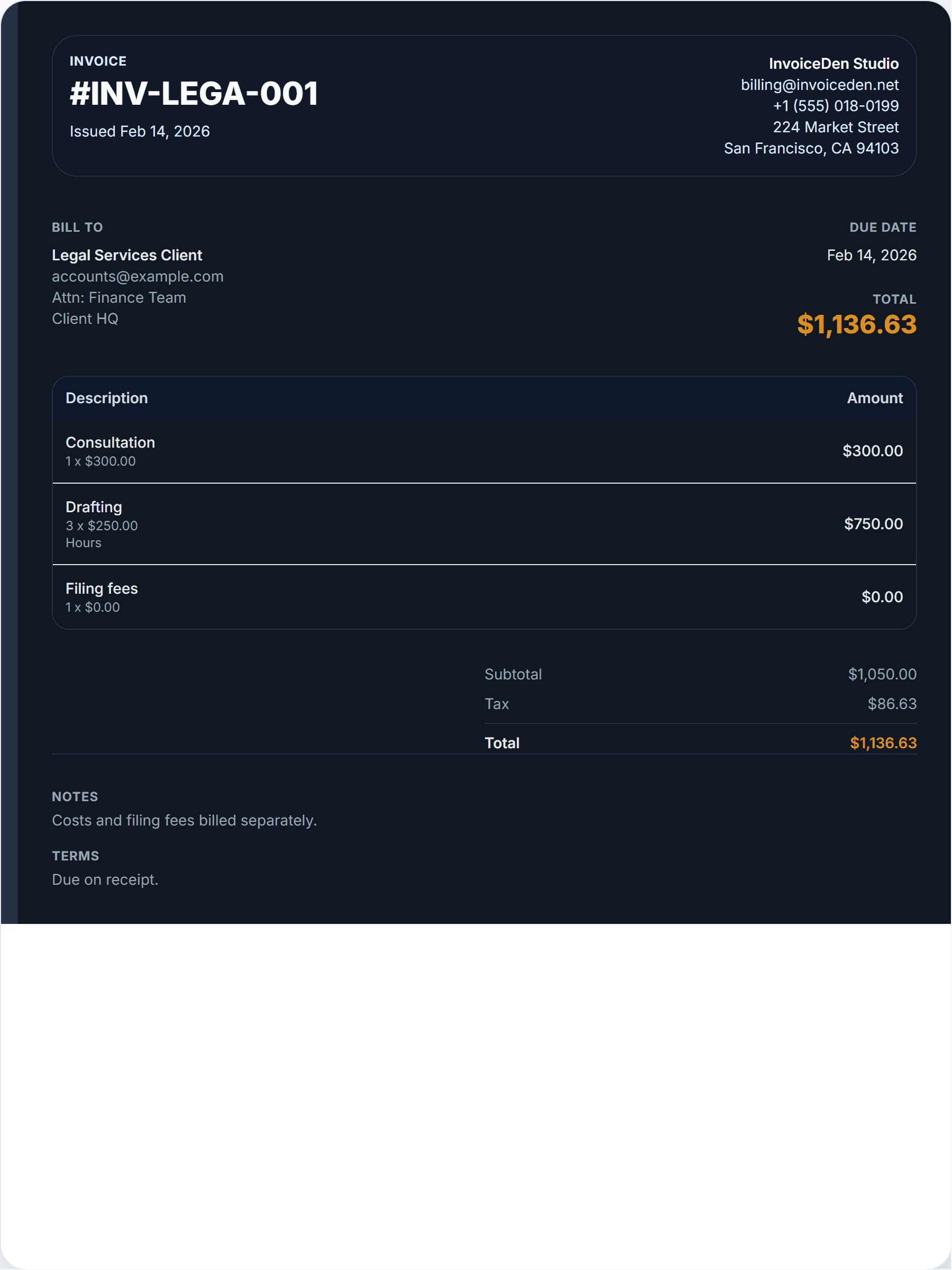This screenshot has height=1270, width=952.
Task: Select the Filing fees line item
Action: click(x=102, y=588)
